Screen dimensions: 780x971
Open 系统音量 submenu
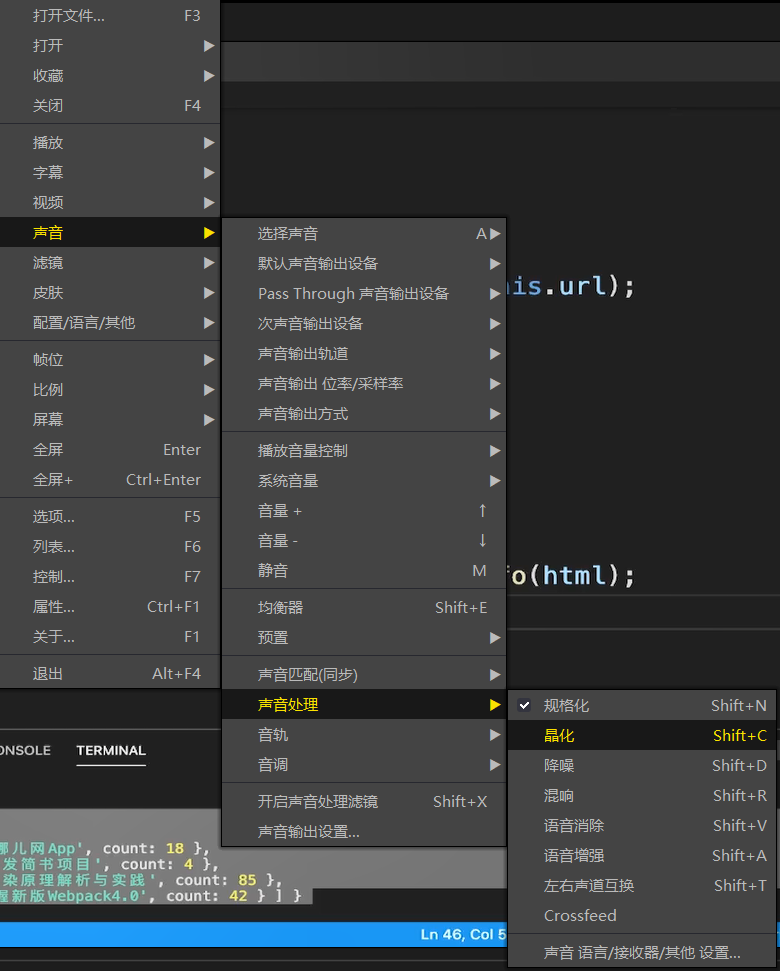click(x=364, y=481)
